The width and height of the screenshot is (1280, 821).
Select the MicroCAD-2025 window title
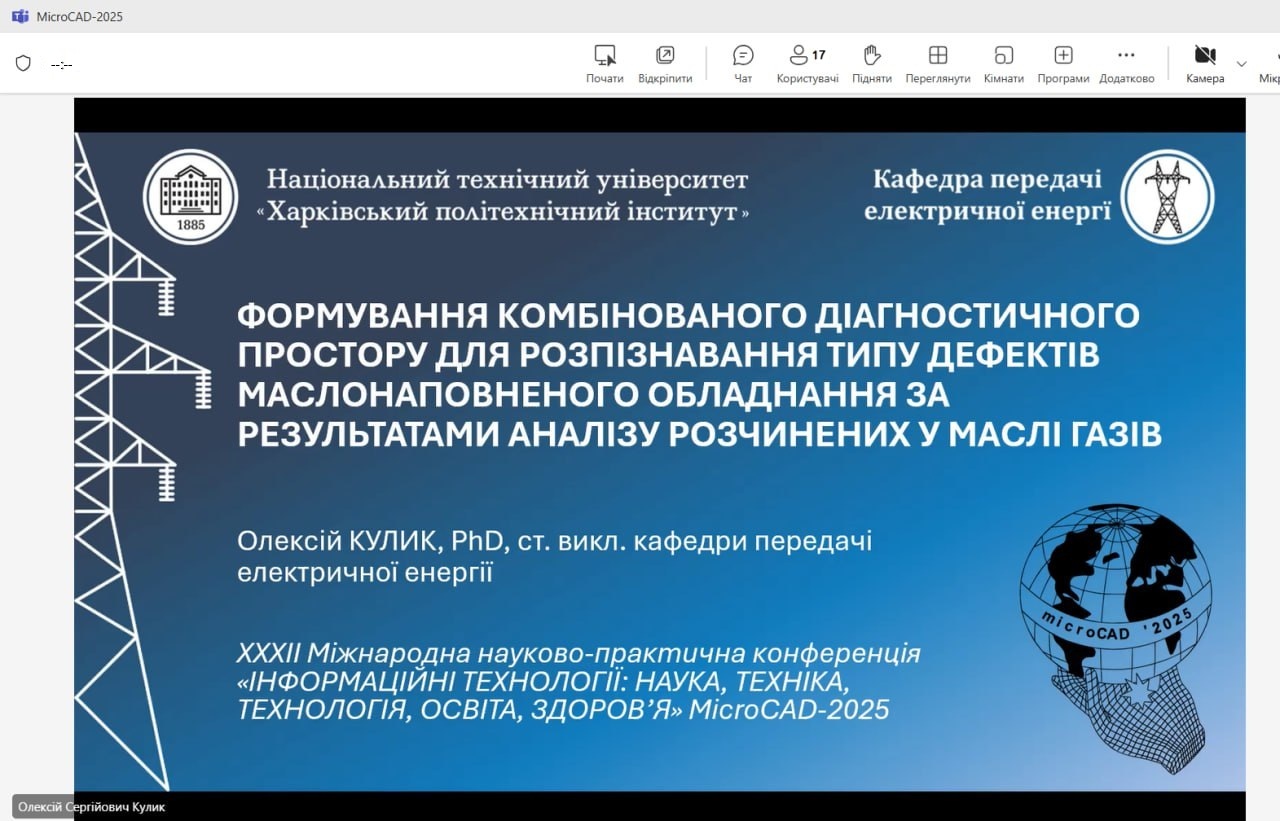79,16
